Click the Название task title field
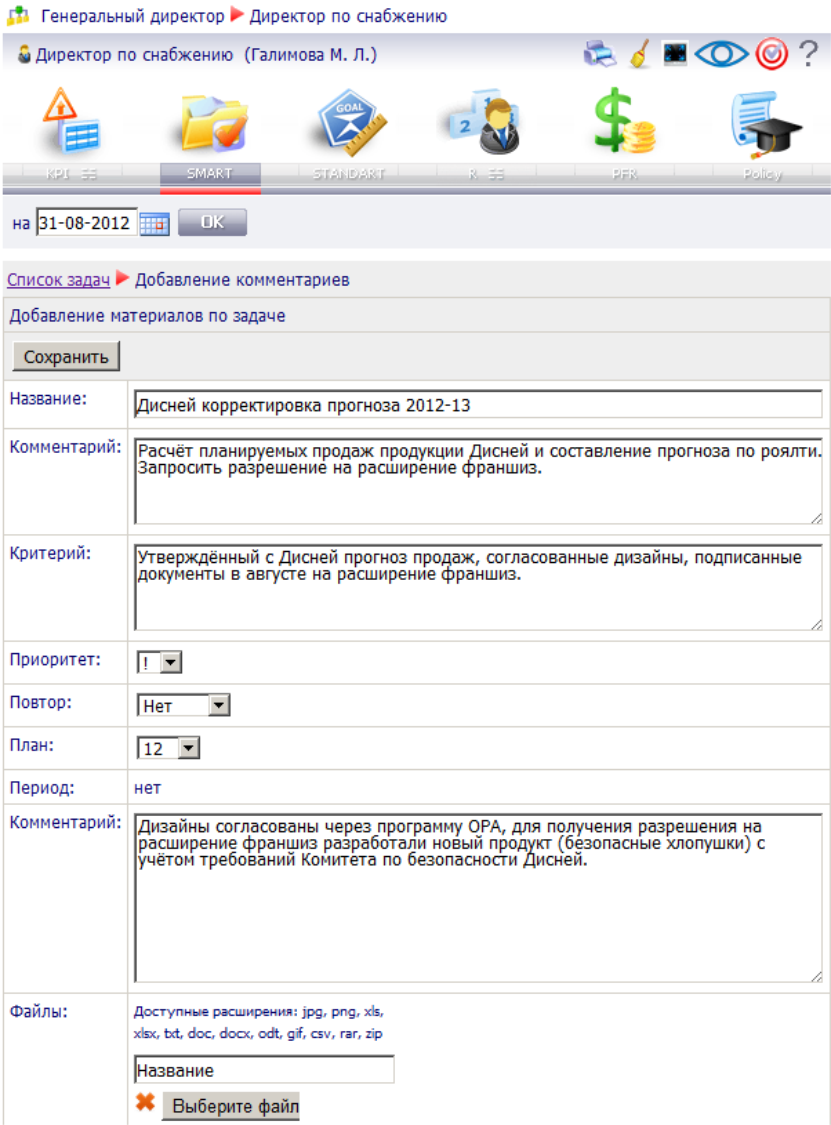 [478, 405]
